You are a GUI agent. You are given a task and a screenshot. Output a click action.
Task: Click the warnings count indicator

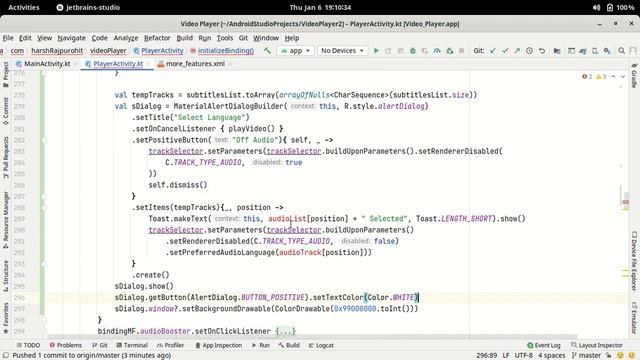coord(601,77)
